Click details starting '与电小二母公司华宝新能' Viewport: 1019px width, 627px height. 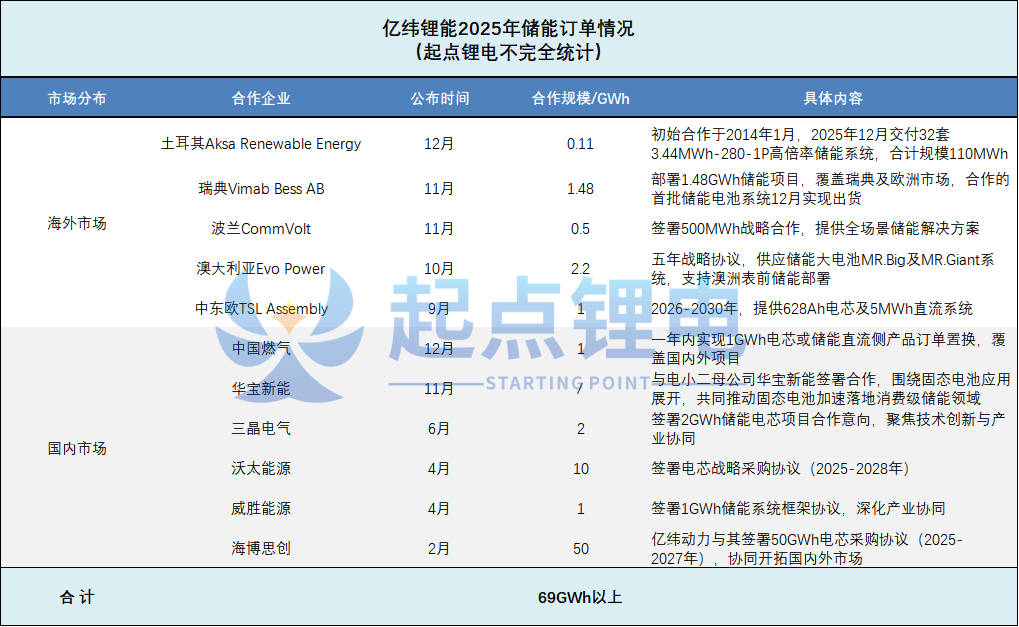pyautogui.click(x=831, y=389)
